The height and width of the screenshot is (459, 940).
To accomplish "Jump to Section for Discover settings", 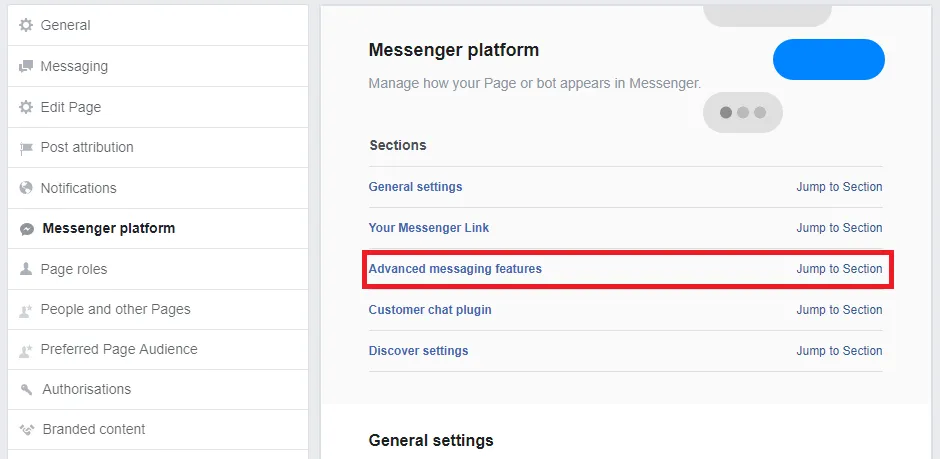I will [839, 351].
